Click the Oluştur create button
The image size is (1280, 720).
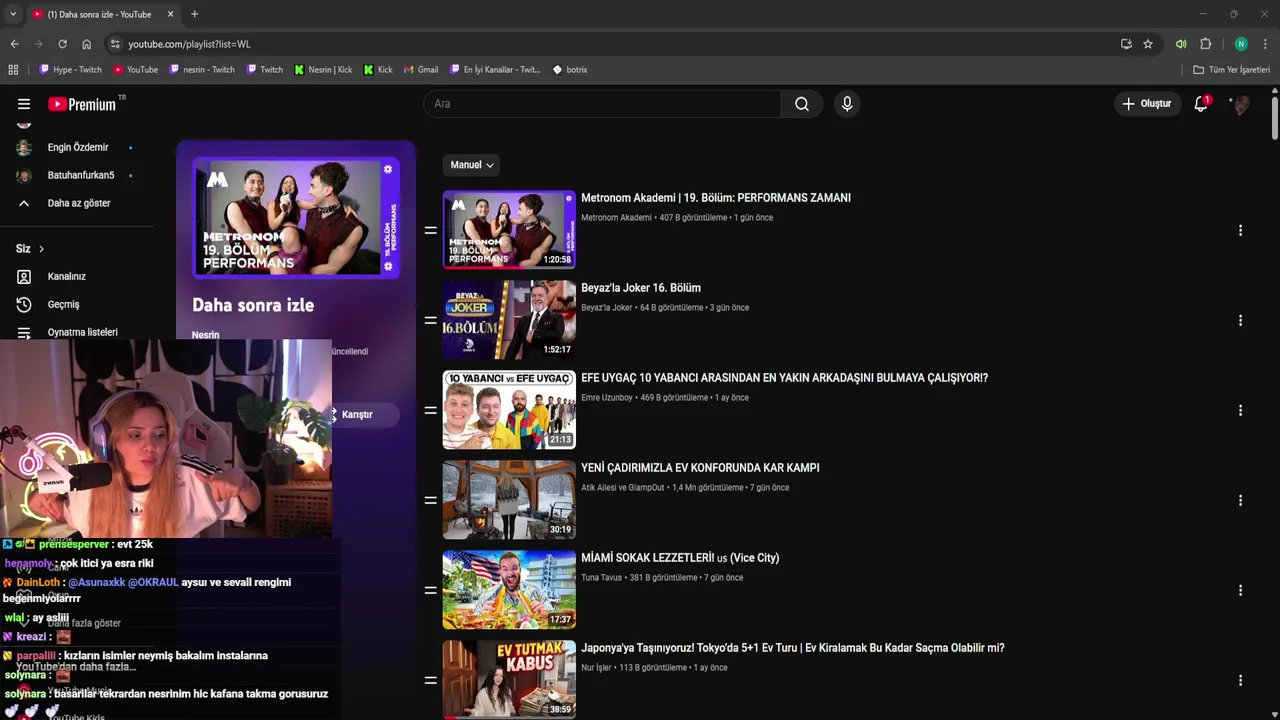click(x=1146, y=104)
